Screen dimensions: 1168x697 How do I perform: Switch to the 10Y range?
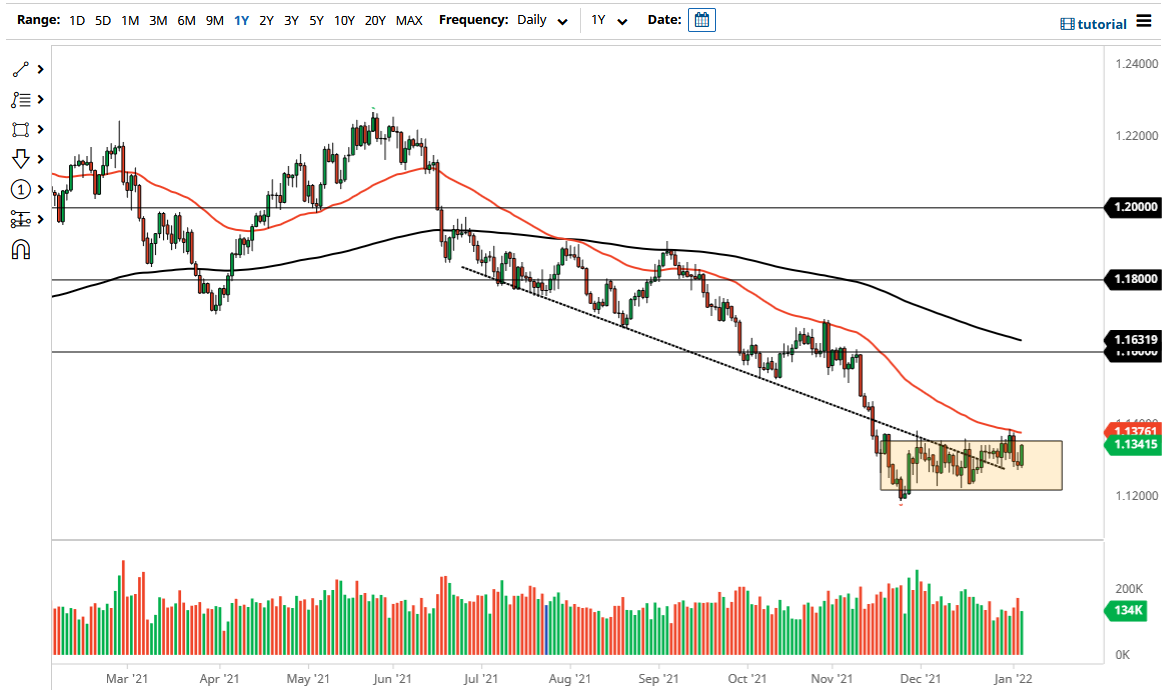tap(344, 20)
